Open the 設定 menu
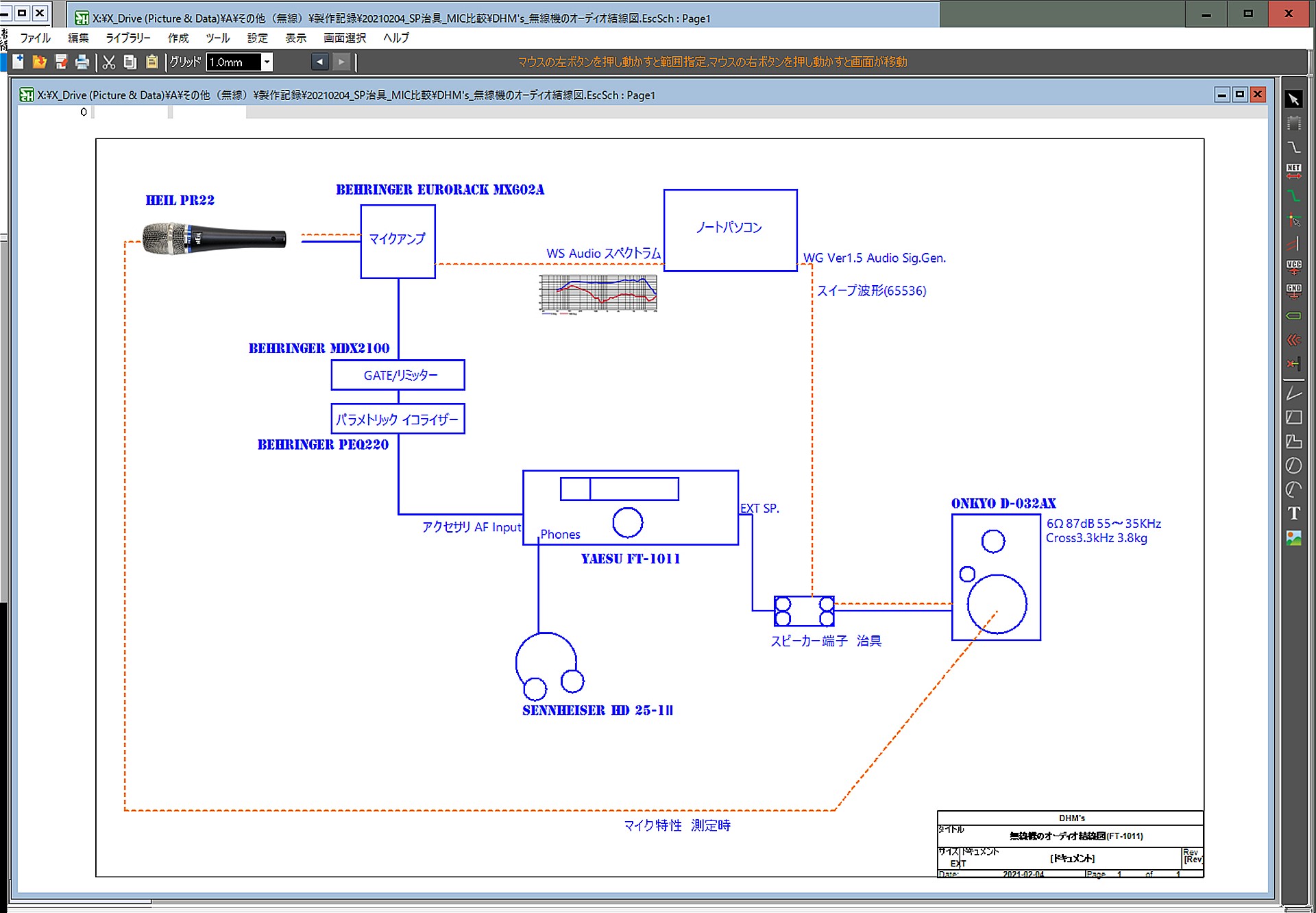The width and height of the screenshot is (1316, 913). (258, 38)
